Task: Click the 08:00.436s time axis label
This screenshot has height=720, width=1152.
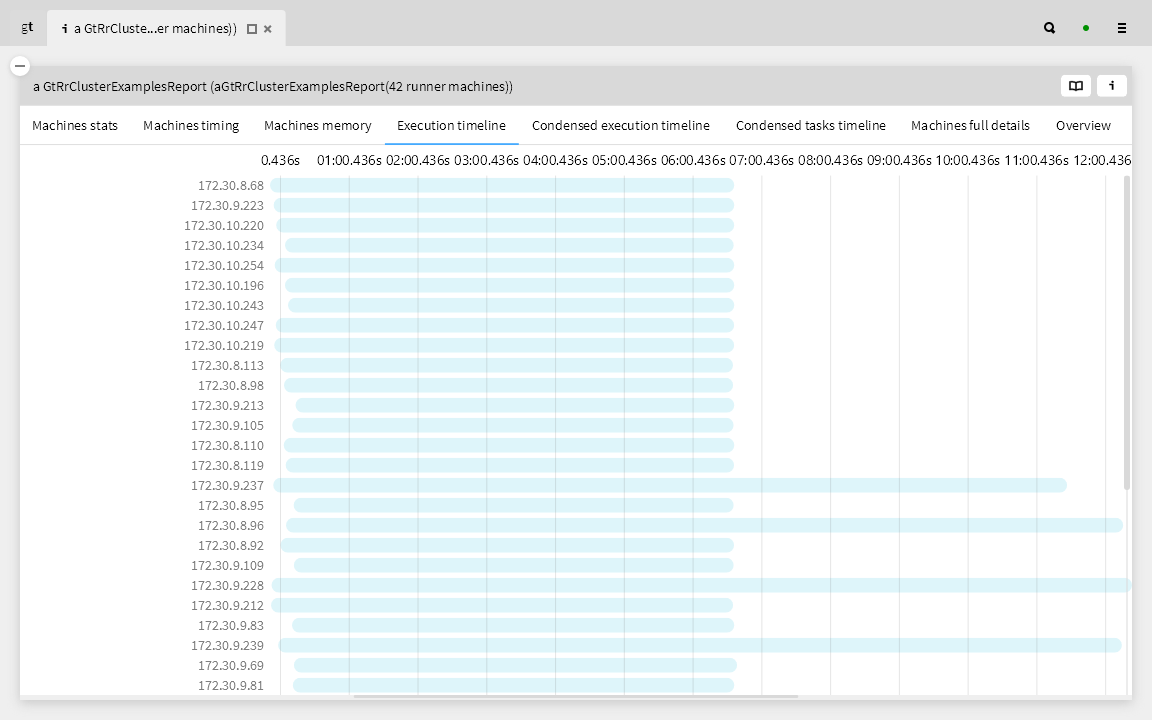Action: tap(830, 160)
